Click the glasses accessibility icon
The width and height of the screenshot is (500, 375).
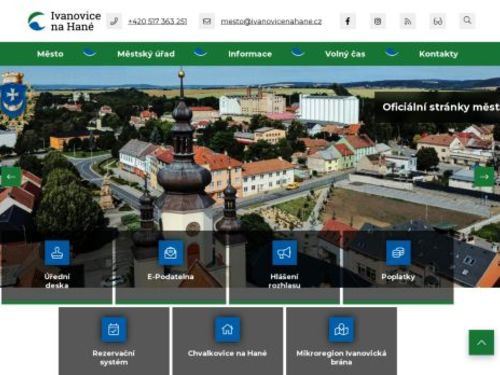[438, 21]
